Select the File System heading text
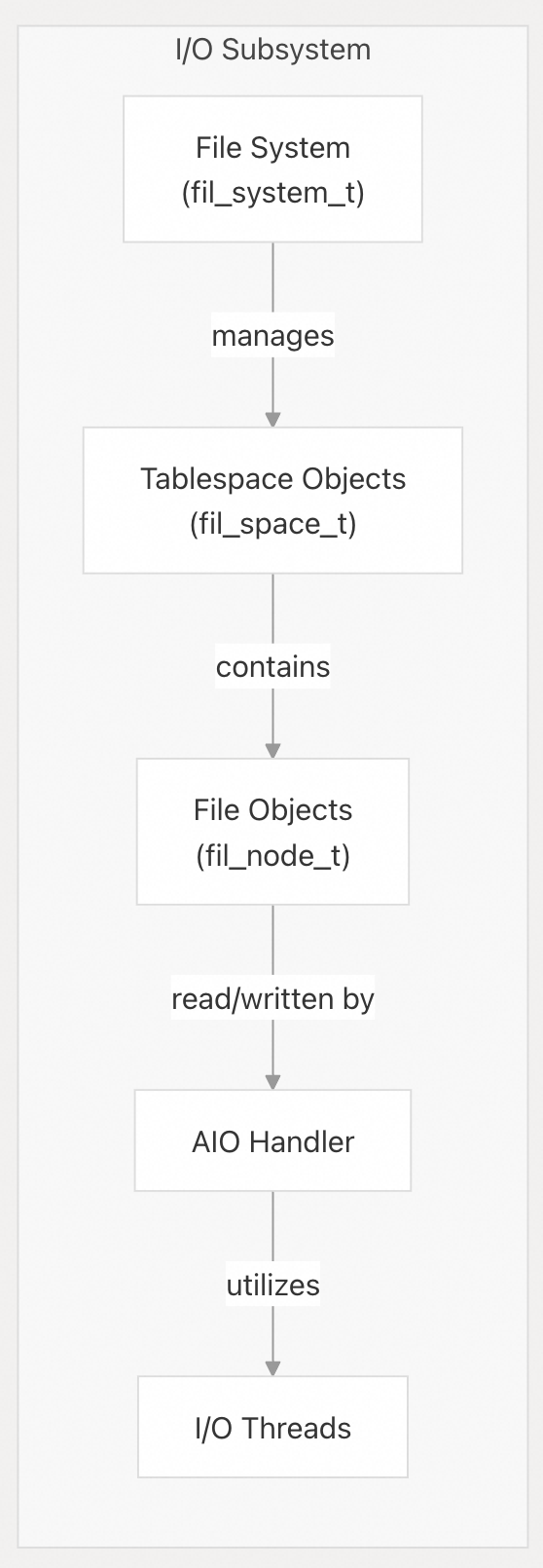This screenshot has width=543, height=1568. [272, 148]
